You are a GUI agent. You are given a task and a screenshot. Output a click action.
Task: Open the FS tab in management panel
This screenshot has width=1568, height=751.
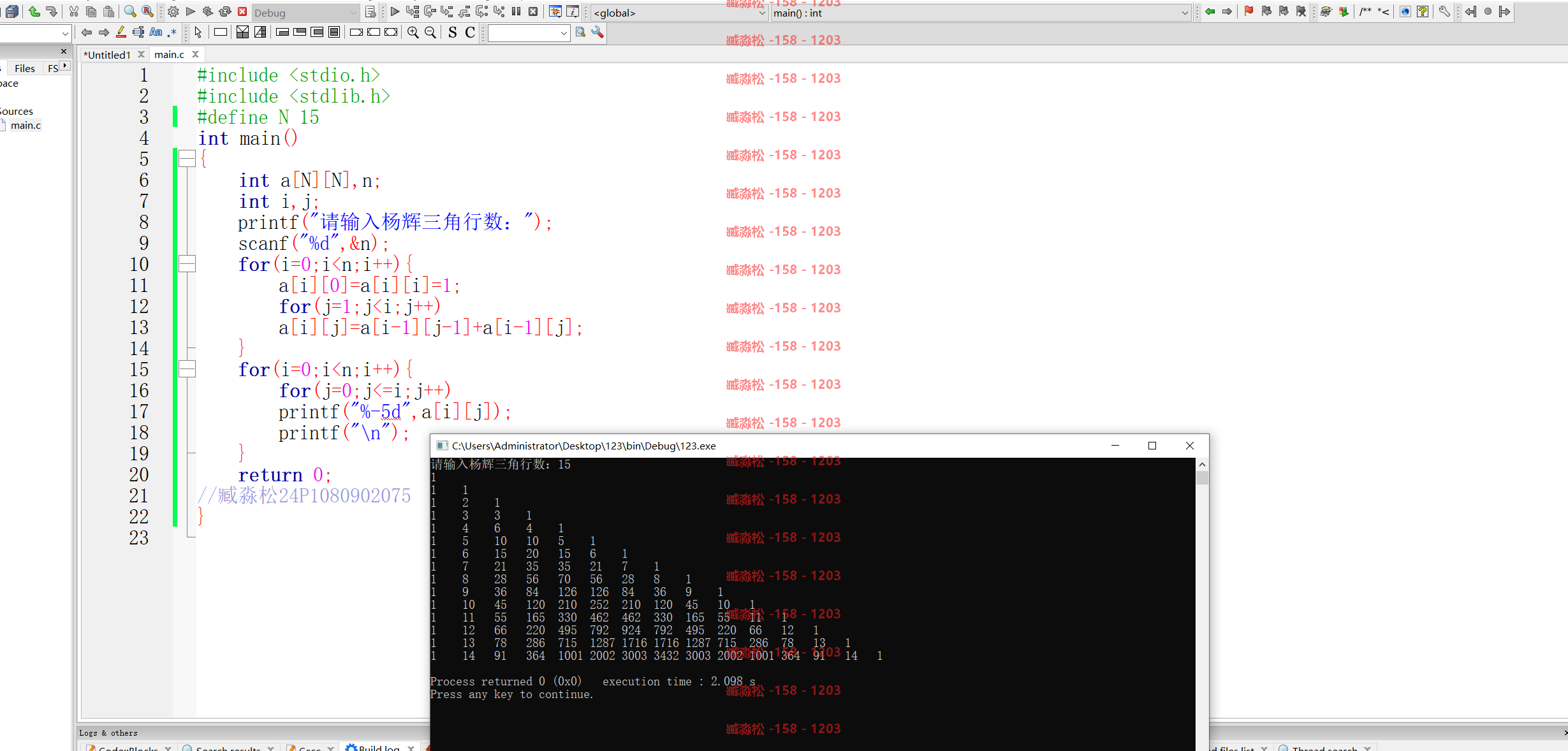[x=52, y=68]
